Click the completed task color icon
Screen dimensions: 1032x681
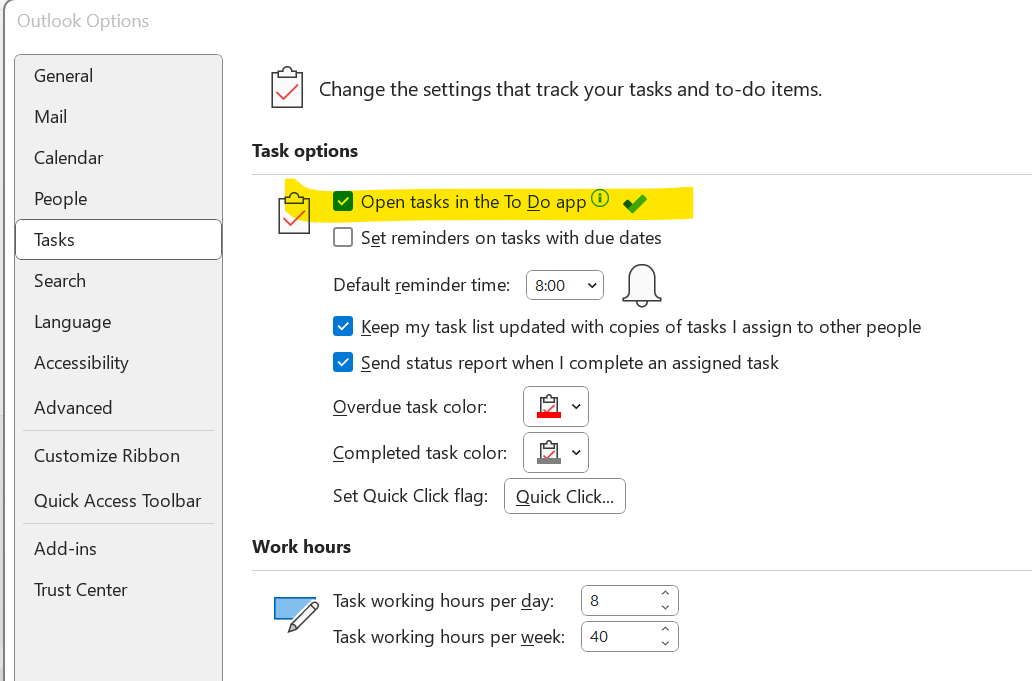click(x=547, y=453)
